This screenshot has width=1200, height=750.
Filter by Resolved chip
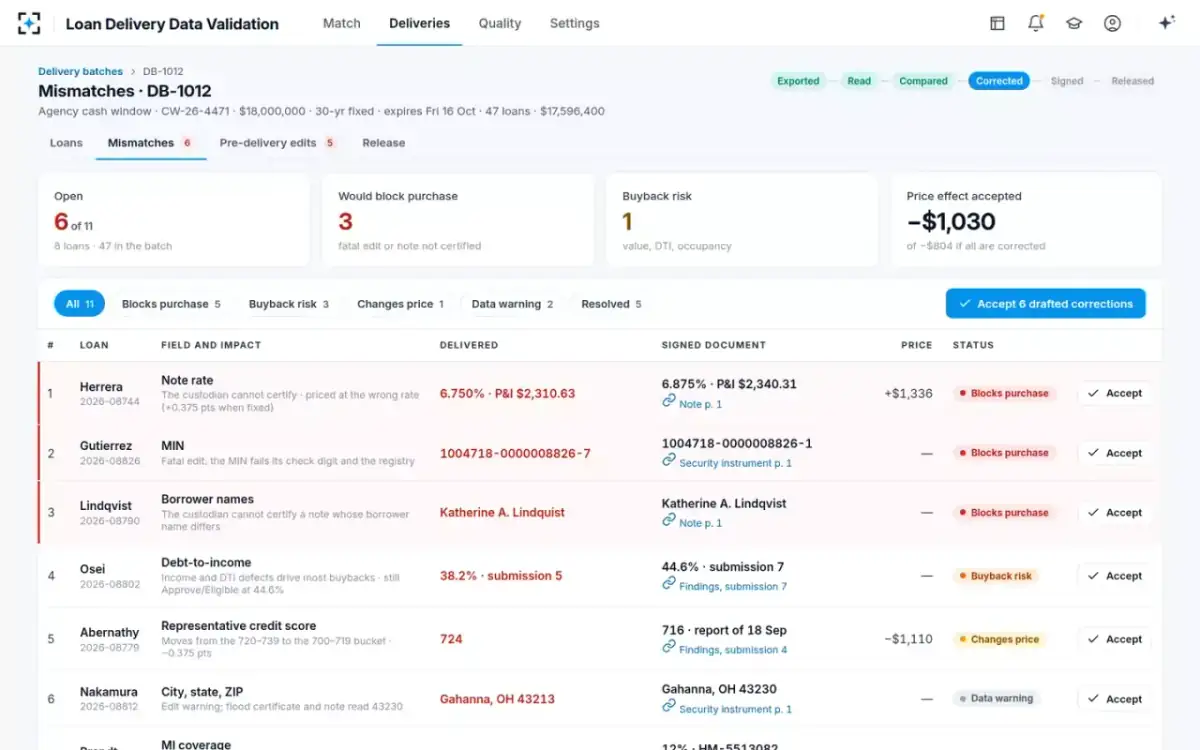click(611, 304)
